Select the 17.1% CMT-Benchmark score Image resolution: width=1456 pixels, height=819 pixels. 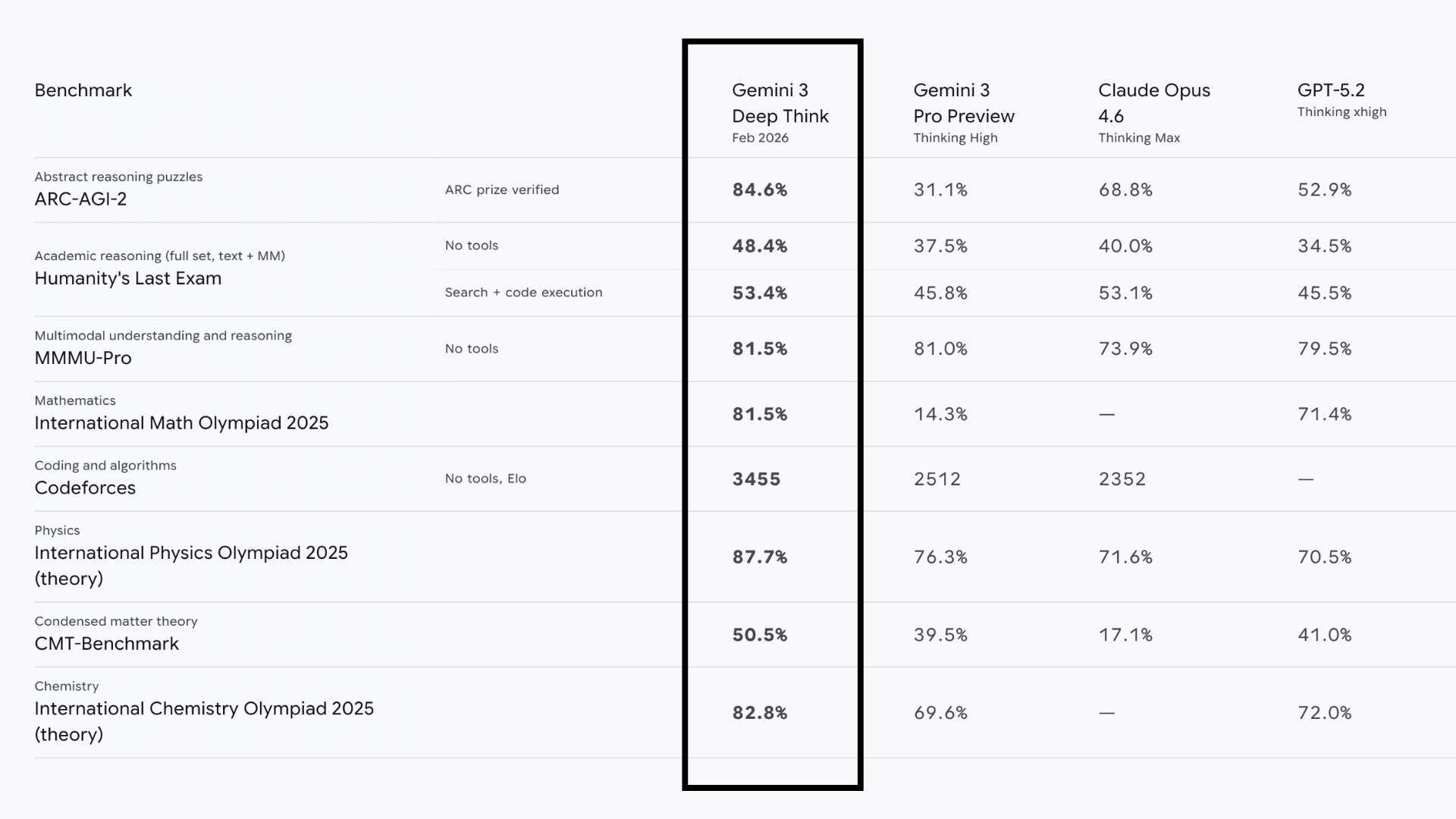[1125, 635]
